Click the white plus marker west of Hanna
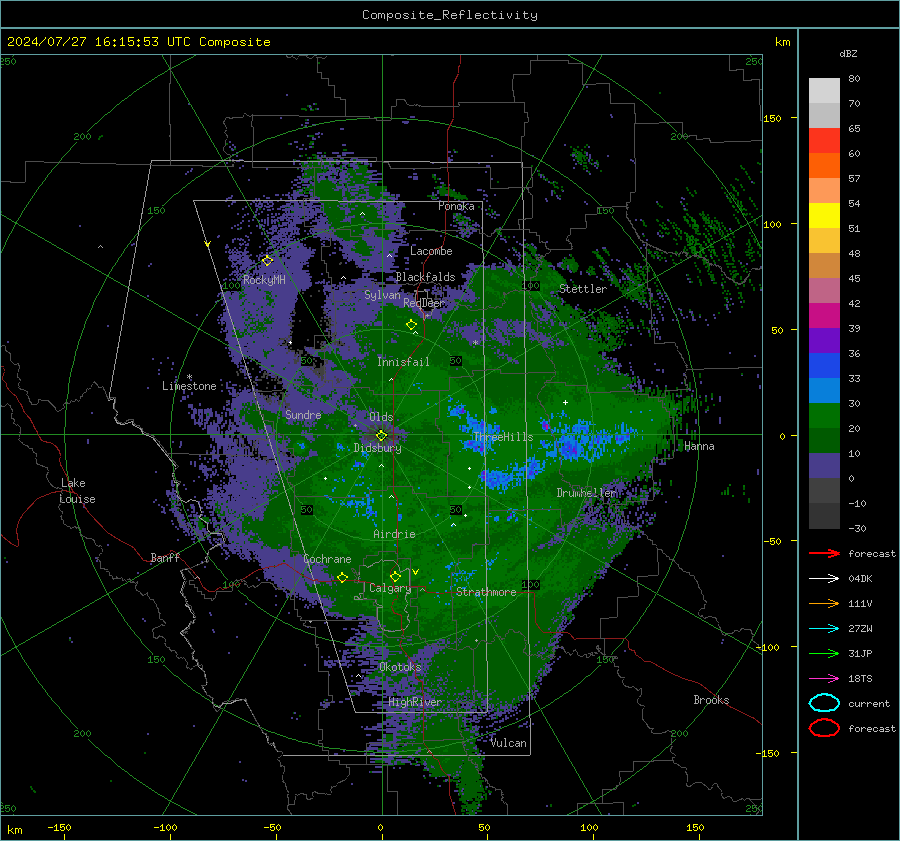900x841 pixels. pyautogui.click(x=565, y=402)
